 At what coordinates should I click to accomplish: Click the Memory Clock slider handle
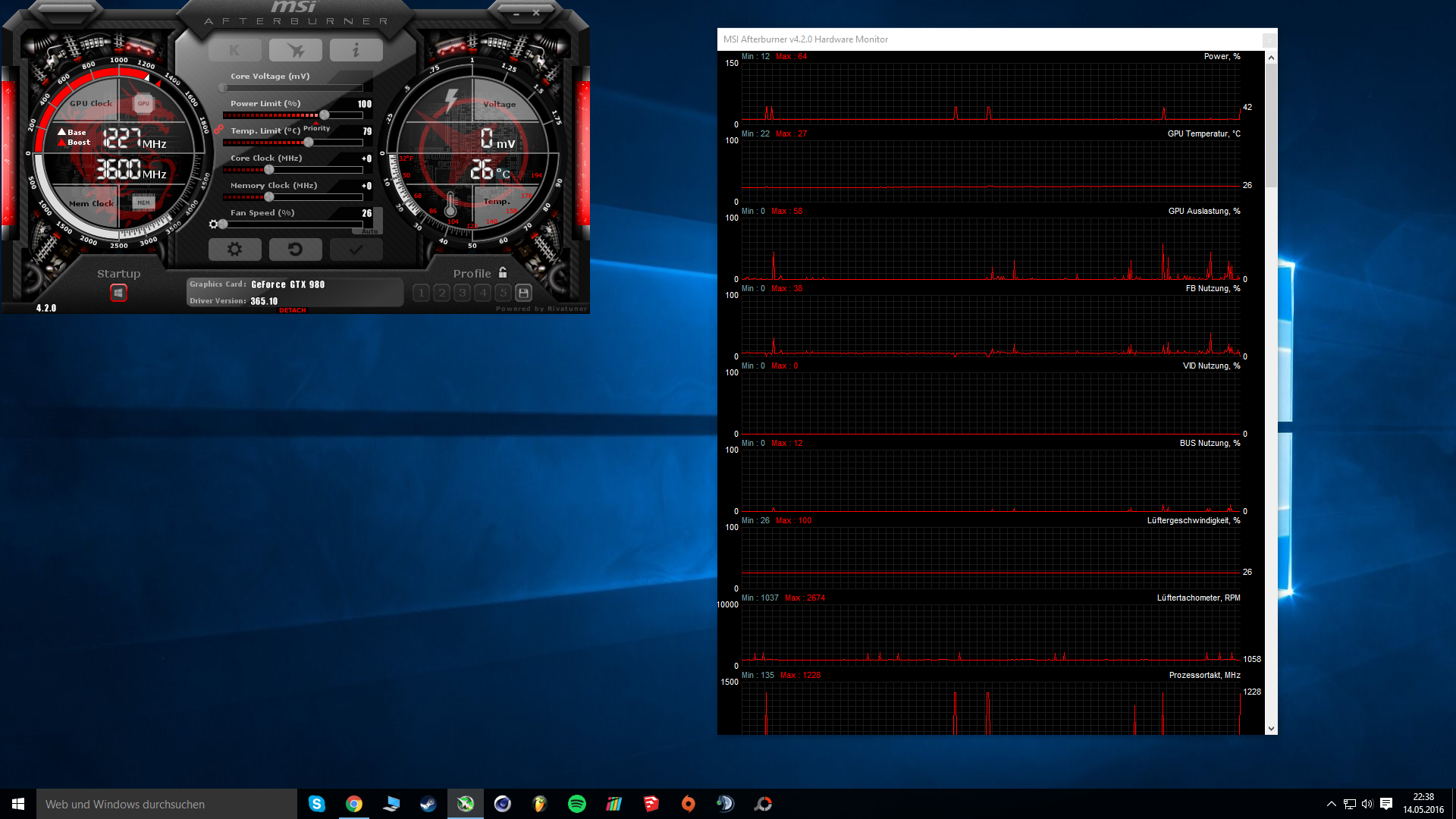coord(269,197)
